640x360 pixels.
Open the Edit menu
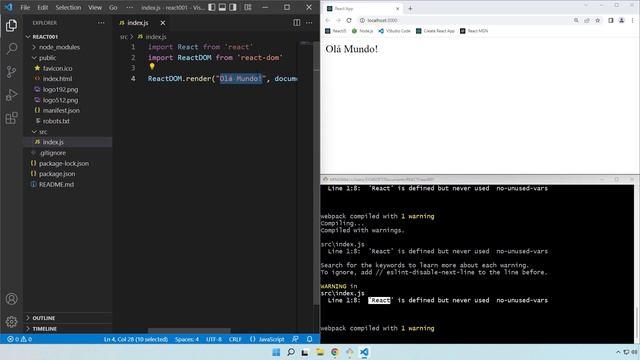click(42, 7)
